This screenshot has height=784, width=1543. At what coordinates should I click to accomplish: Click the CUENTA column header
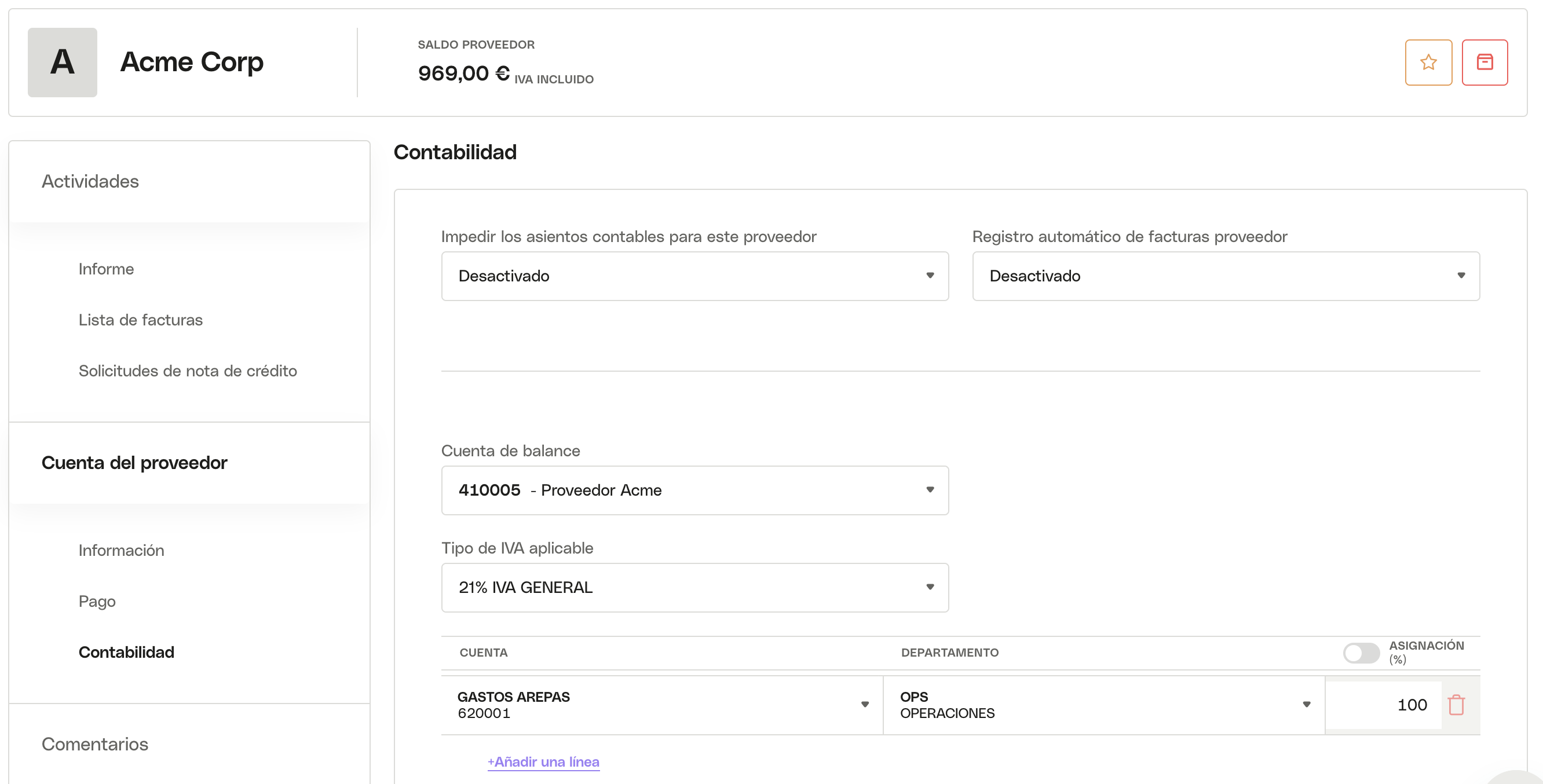tap(484, 652)
